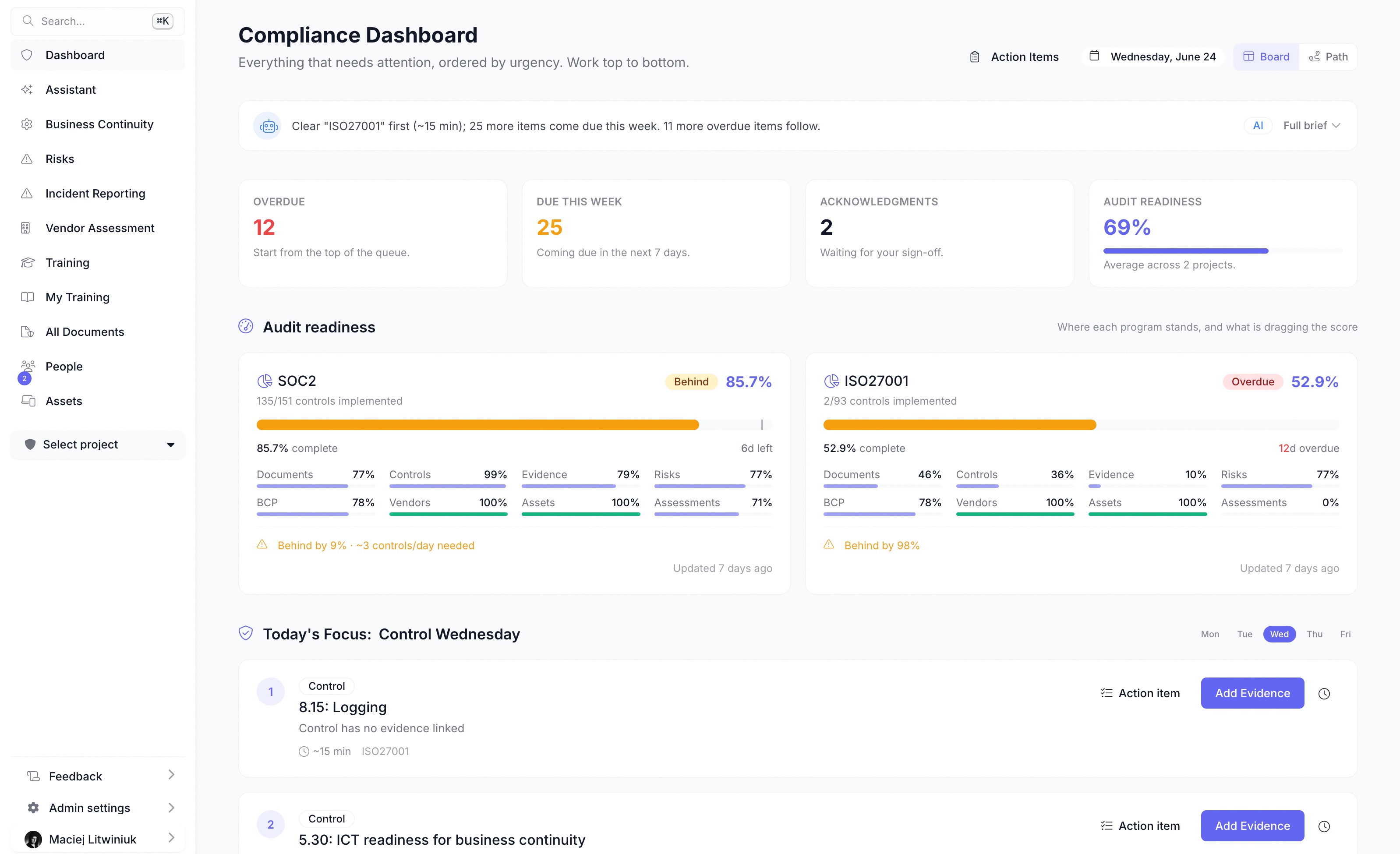The width and height of the screenshot is (1400, 854).
Task: Click the SOC2 pie chart icon
Action: click(265, 381)
